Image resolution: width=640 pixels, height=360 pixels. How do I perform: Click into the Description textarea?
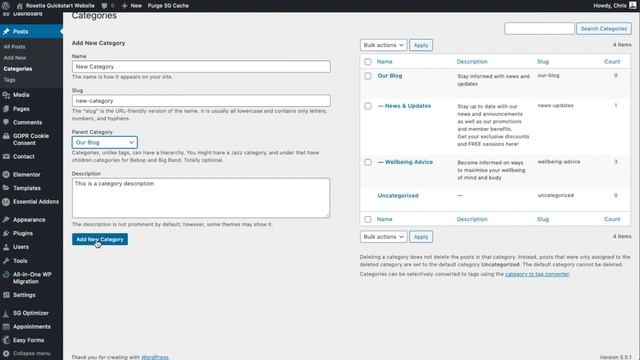tap(201, 198)
